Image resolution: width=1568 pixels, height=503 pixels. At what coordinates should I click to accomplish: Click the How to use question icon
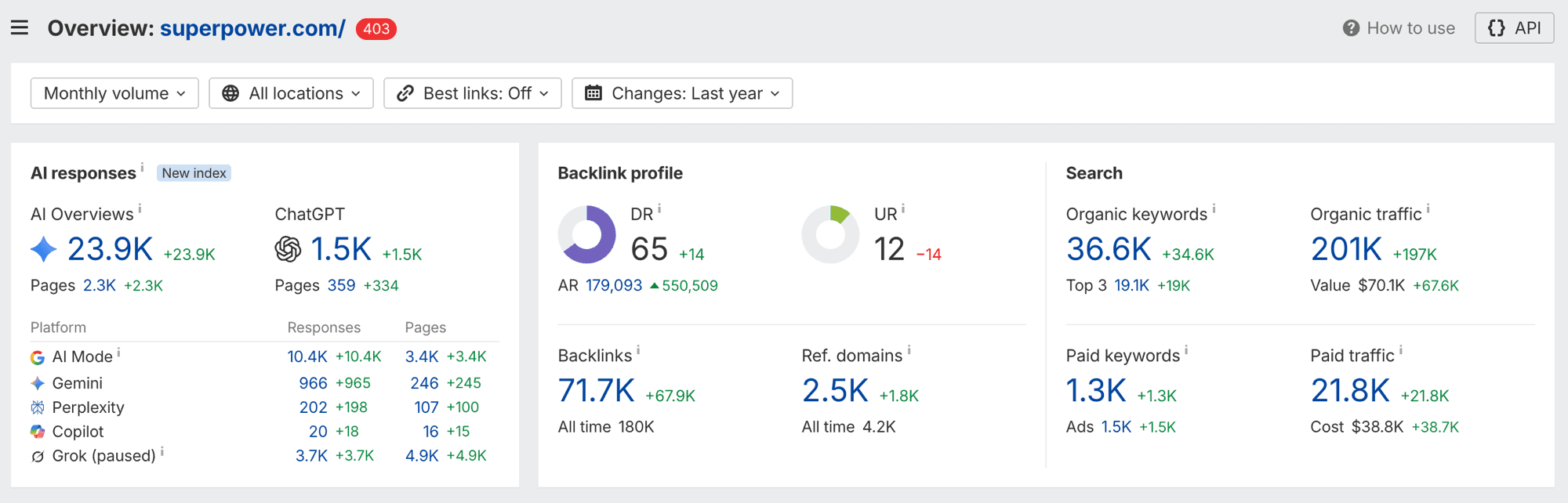[x=1351, y=28]
